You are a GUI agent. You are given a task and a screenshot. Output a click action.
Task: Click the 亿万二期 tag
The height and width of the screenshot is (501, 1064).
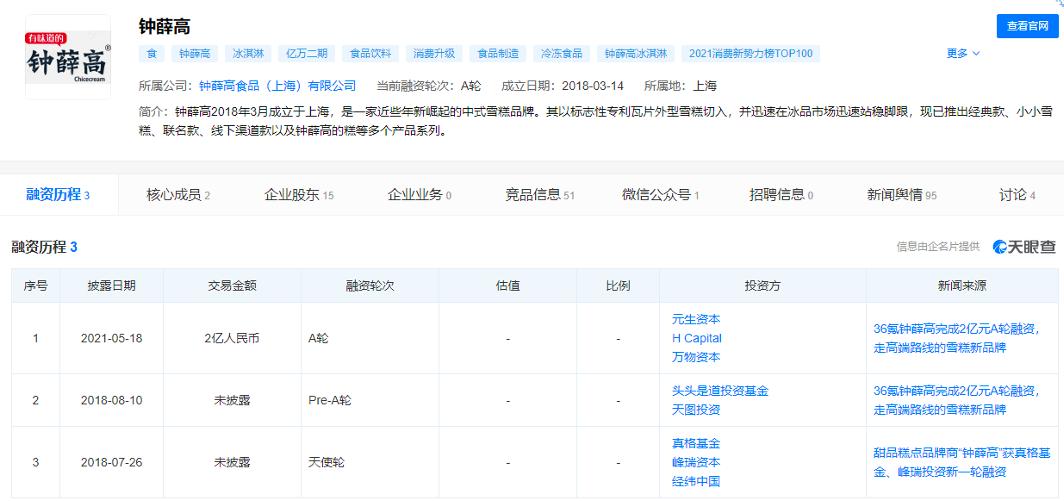click(307, 54)
